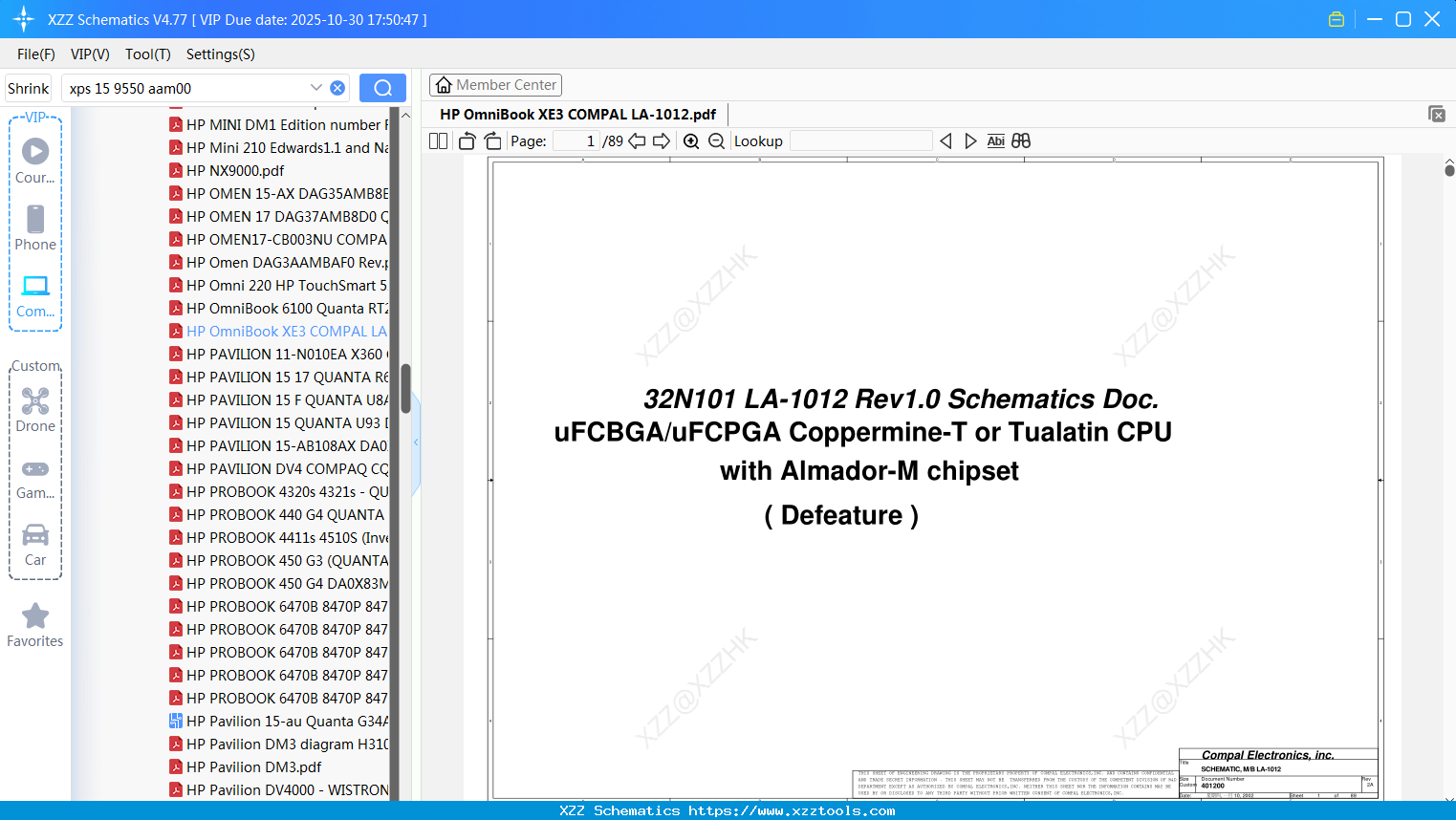
Task: Open HP Pavilion 15-au Quanta G34 file
Action: click(x=279, y=721)
